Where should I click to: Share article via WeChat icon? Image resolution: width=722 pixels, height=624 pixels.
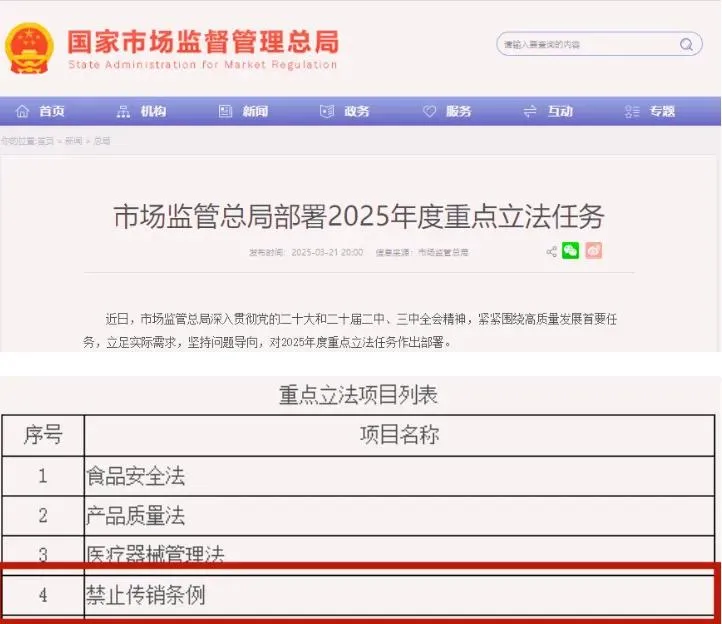click(x=571, y=251)
